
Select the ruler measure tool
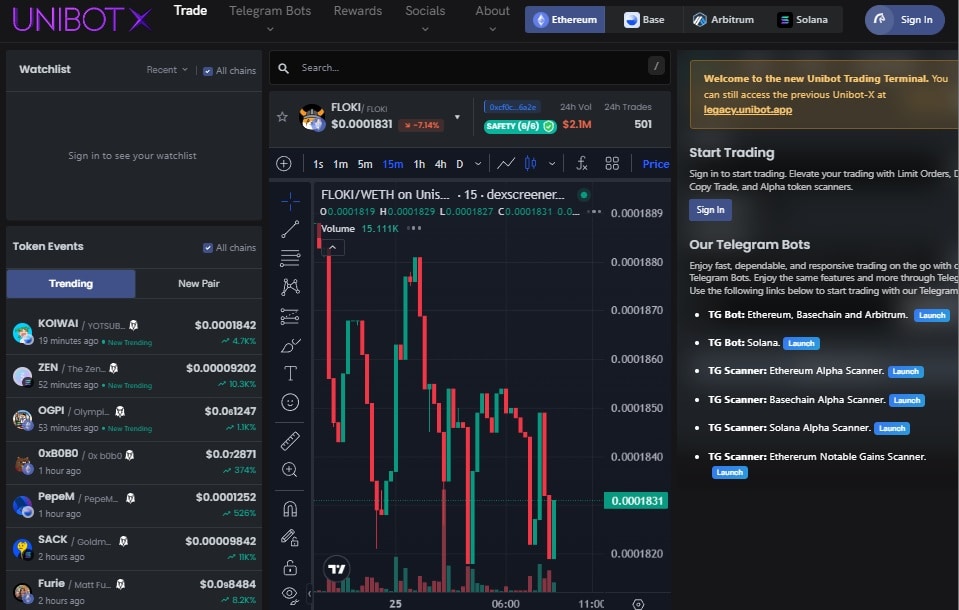click(x=290, y=441)
